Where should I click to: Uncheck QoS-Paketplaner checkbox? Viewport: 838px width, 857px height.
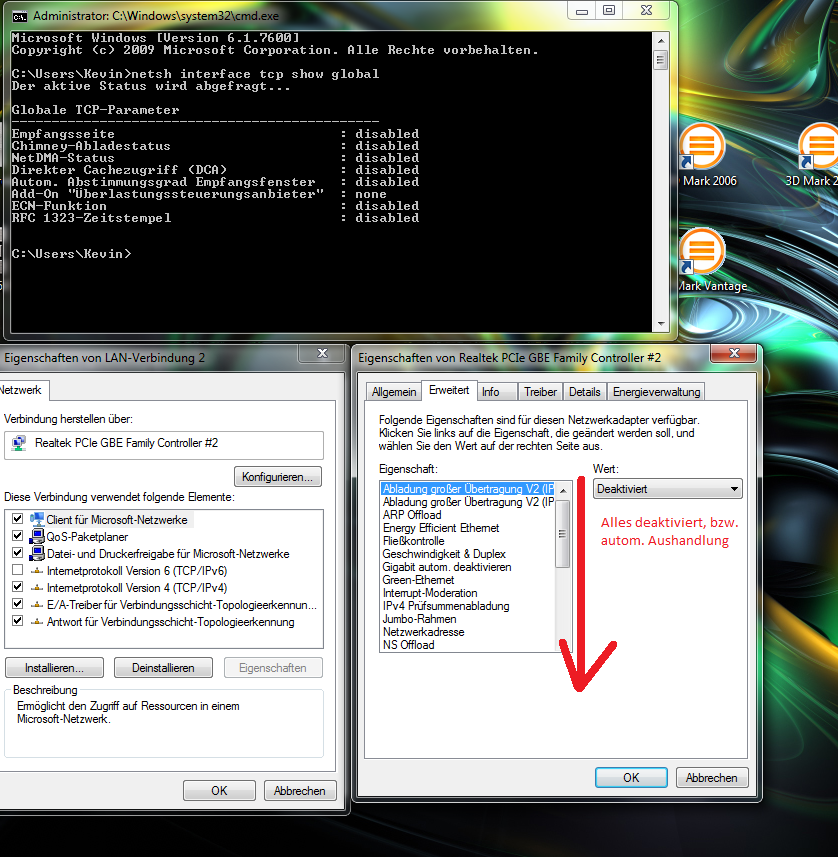(17, 536)
